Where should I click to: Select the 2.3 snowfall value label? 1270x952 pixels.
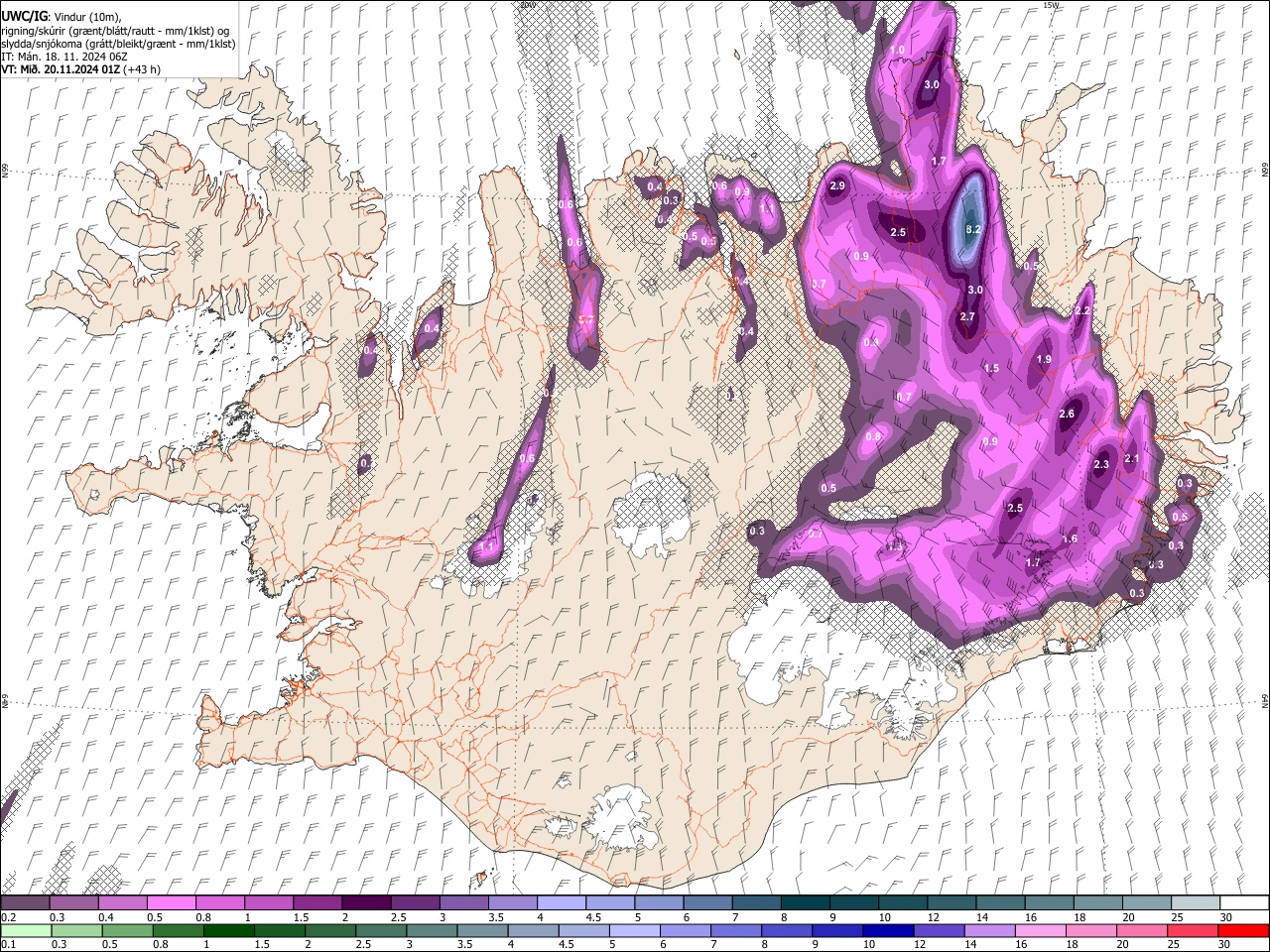[x=1101, y=464]
